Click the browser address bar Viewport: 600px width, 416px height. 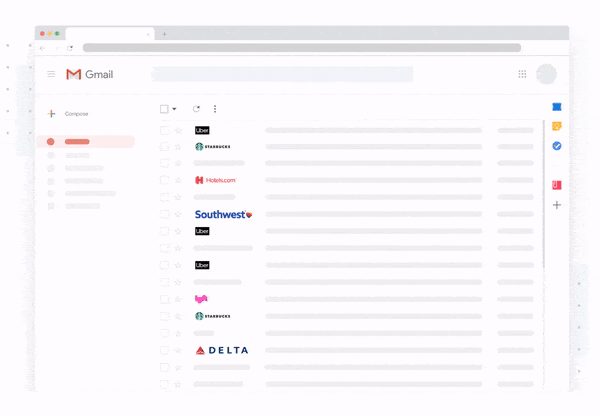click(302, 48)
